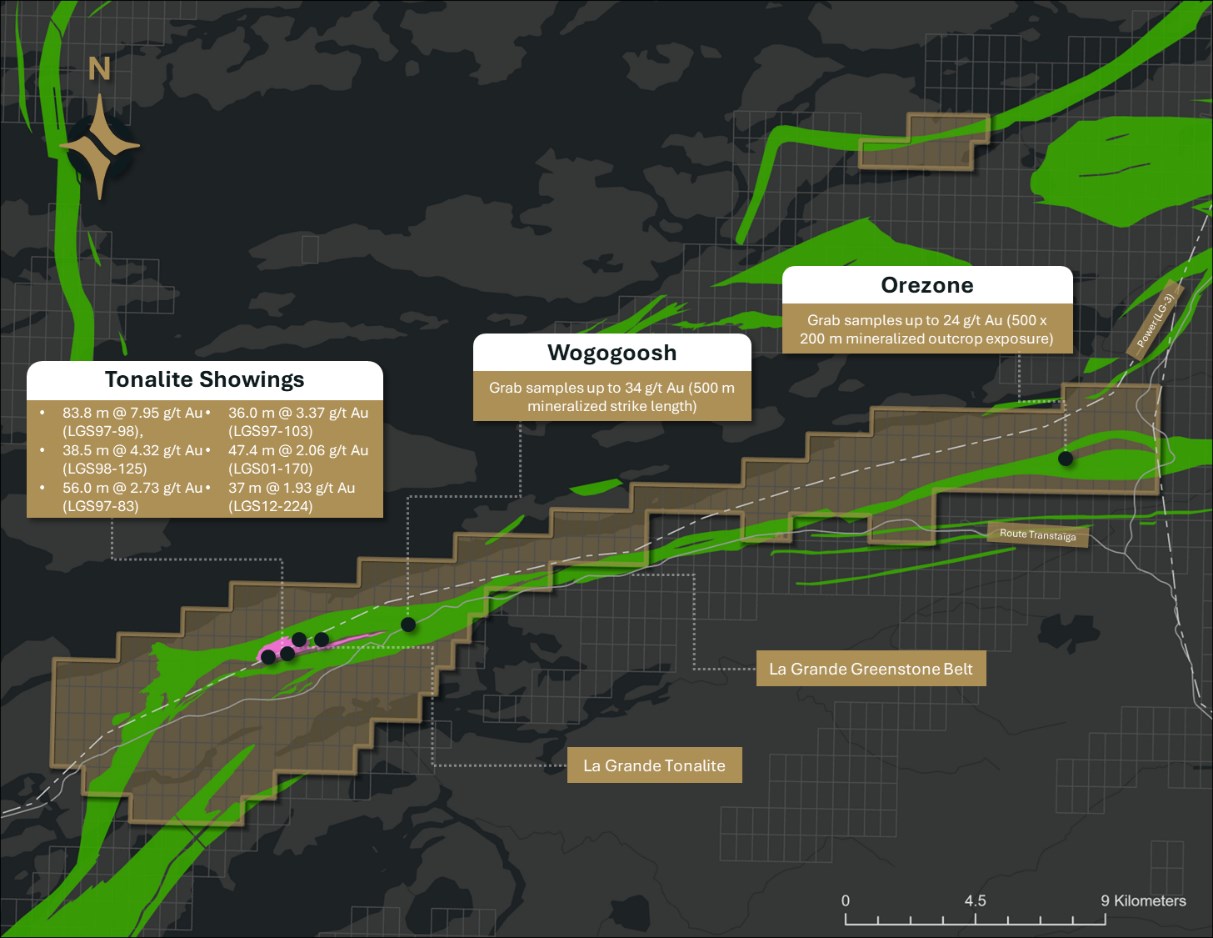Click the letter N above the compass
This screenshot has height=938, width=1213.
coord(98,69)
